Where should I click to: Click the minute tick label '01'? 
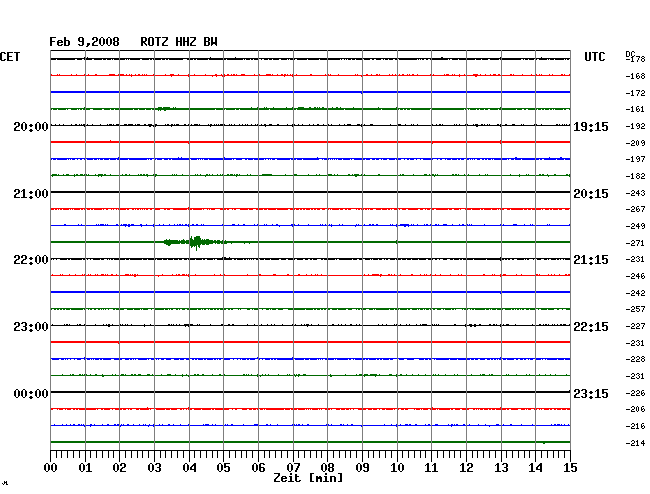(x=85, y=468)
